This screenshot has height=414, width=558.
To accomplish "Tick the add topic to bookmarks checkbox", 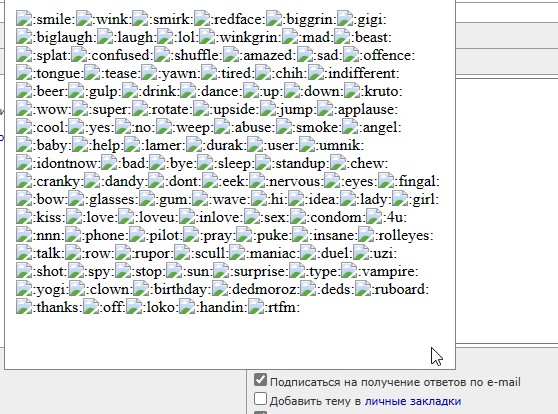I will (260, 399).
